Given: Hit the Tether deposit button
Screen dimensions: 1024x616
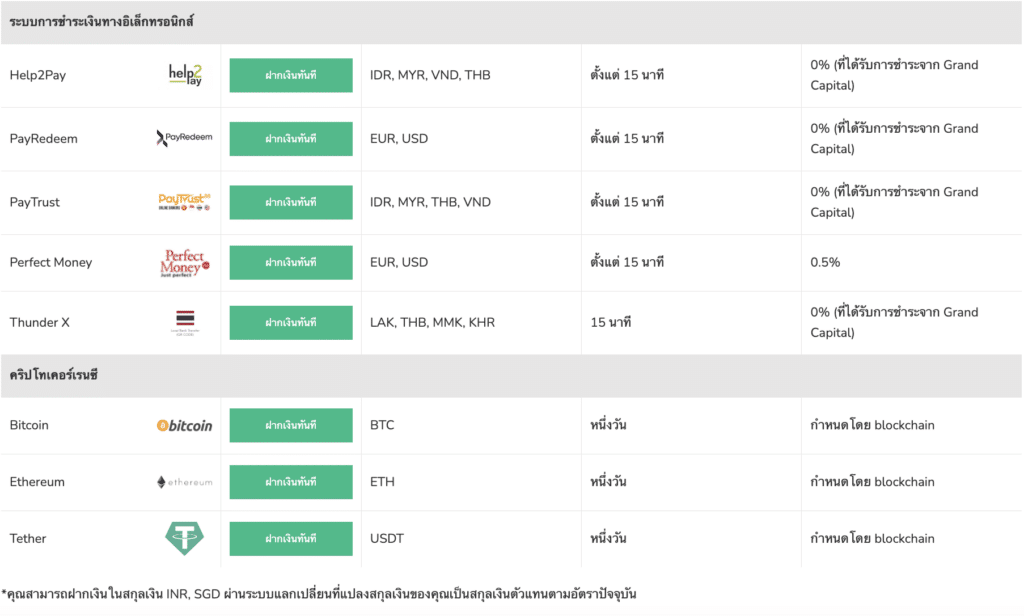Looking at the screenshot, I should point(291,538).
